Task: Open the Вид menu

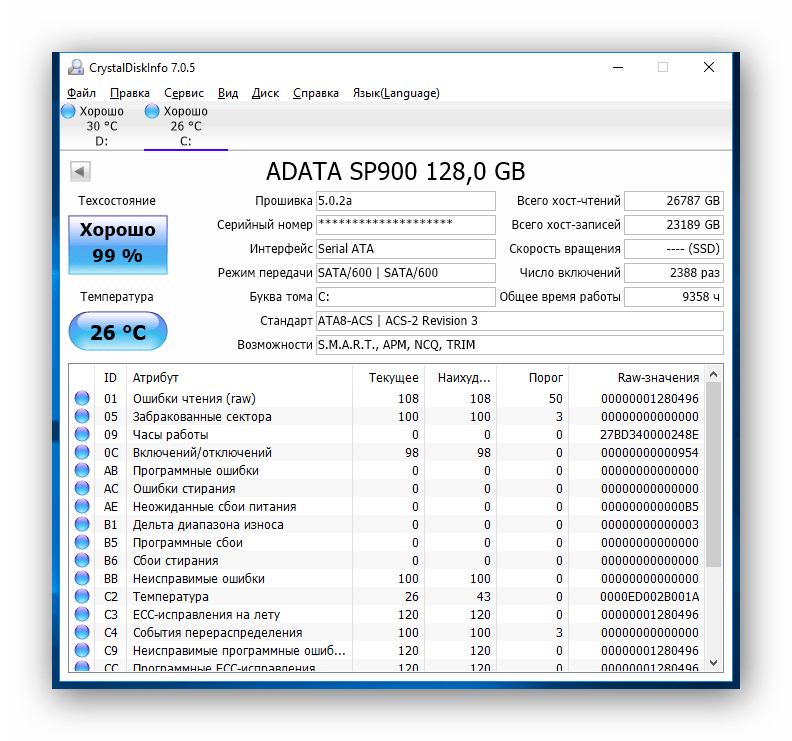Action: (228, 93)
